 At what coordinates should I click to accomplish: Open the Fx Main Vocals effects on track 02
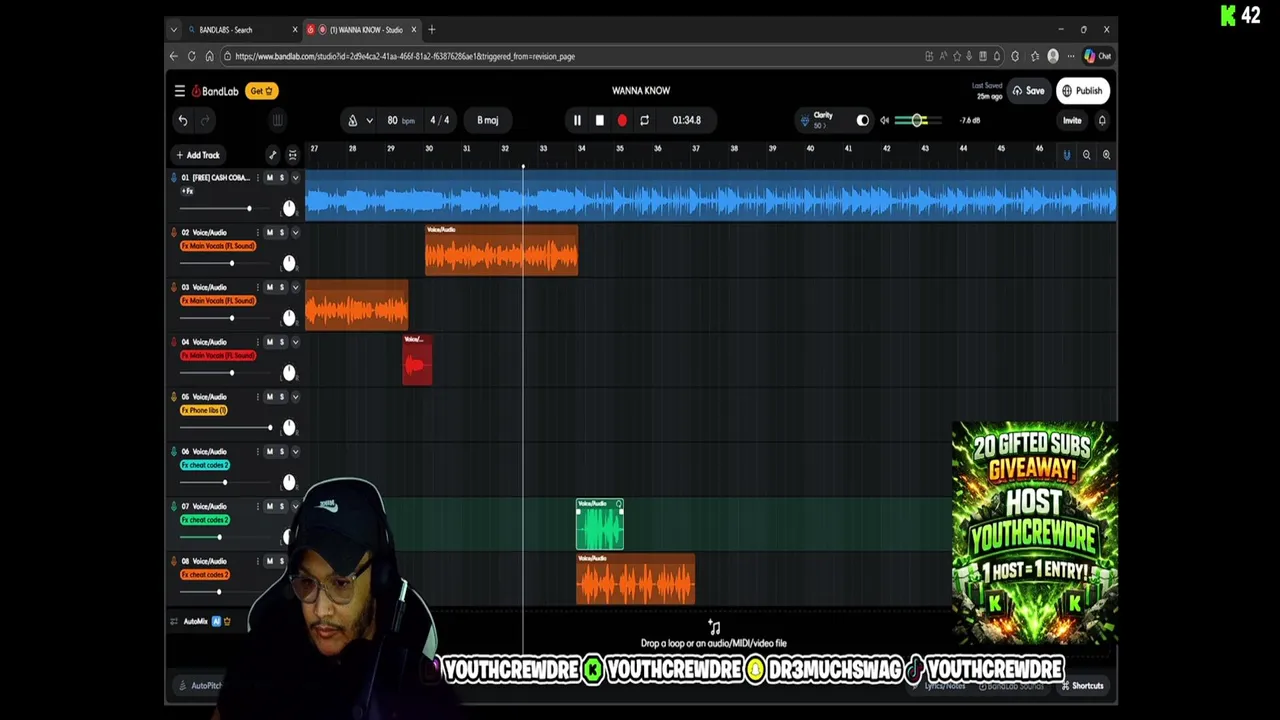218,246
